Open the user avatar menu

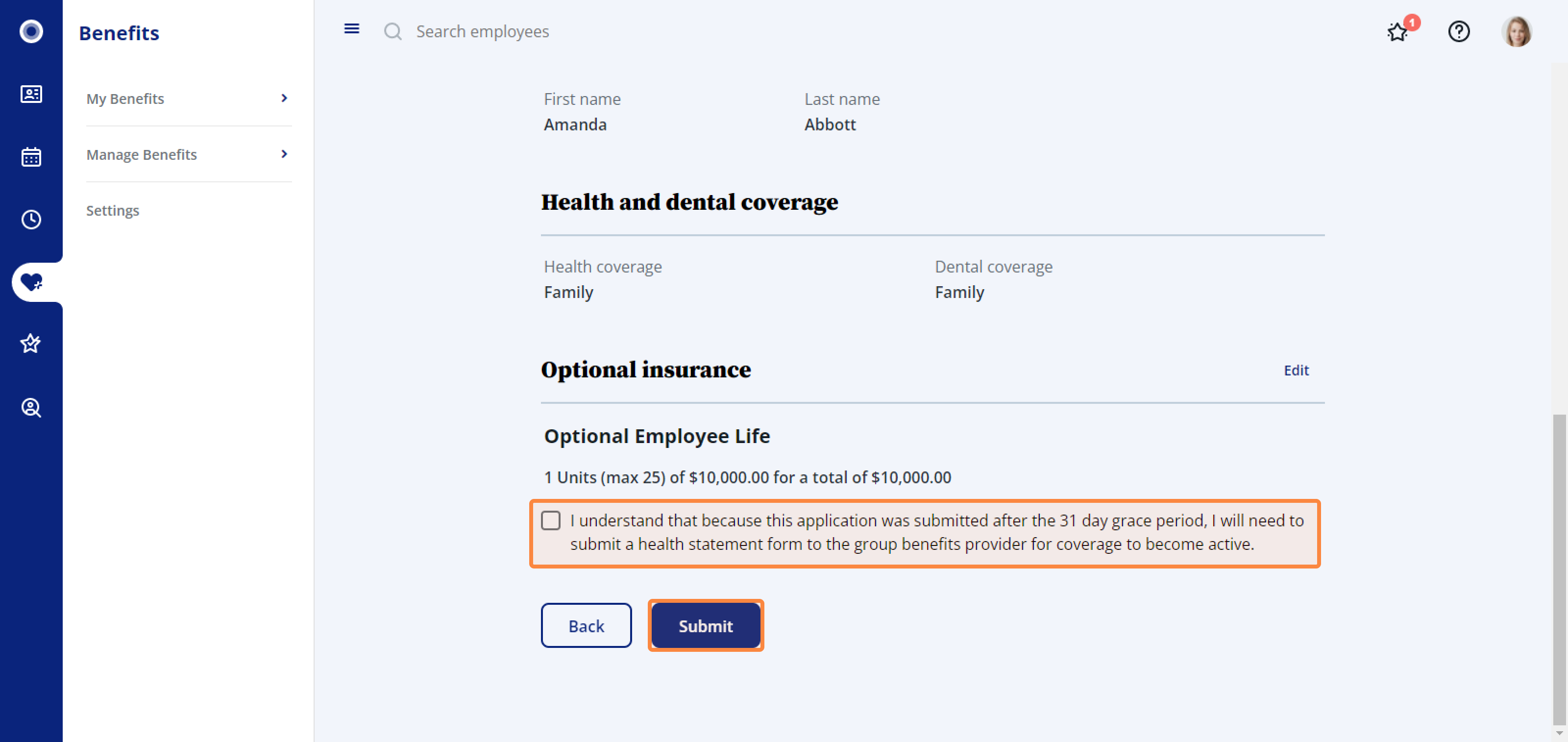click(x=1516, y=31)
